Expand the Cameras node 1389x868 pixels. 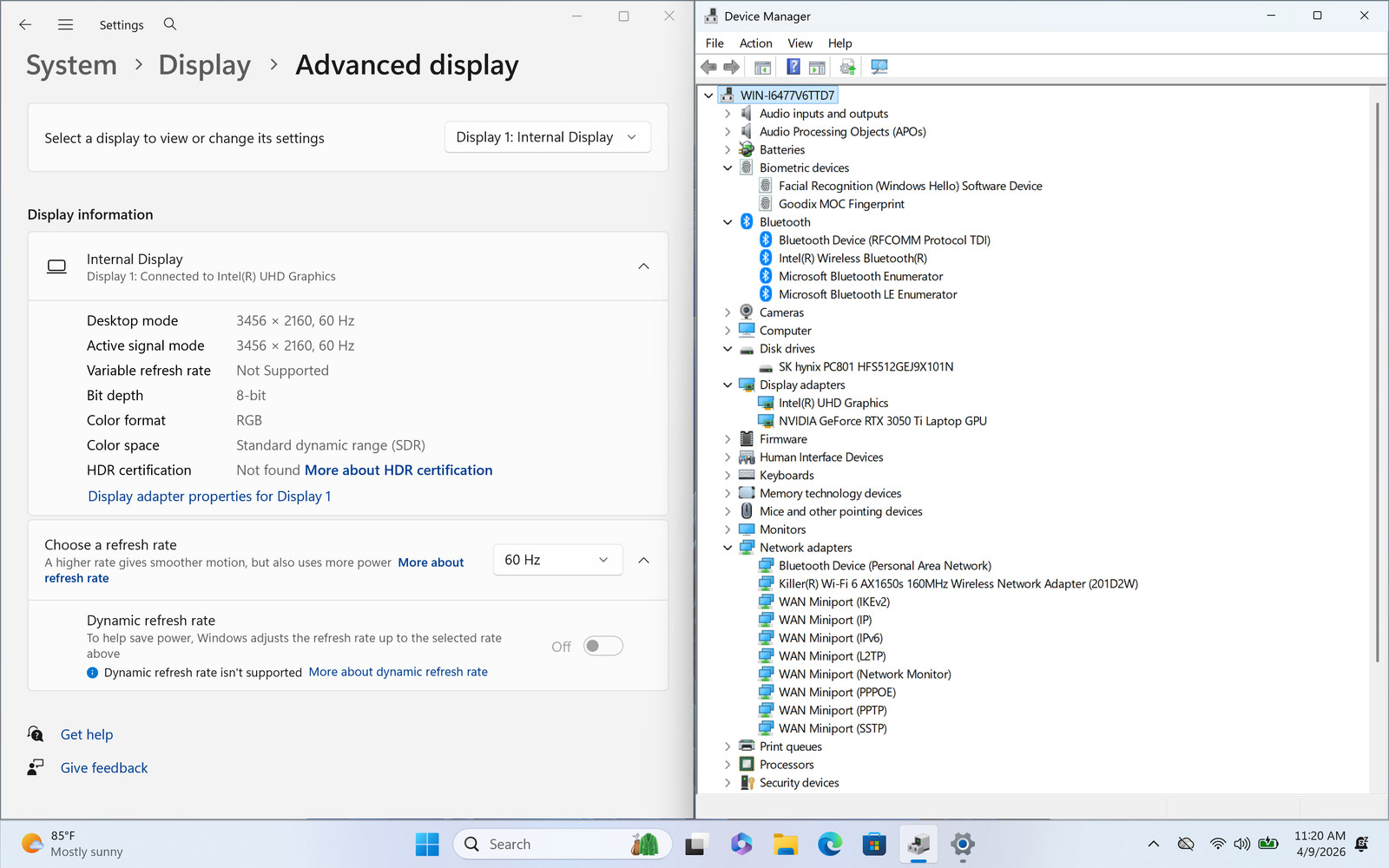click(727, 312)
